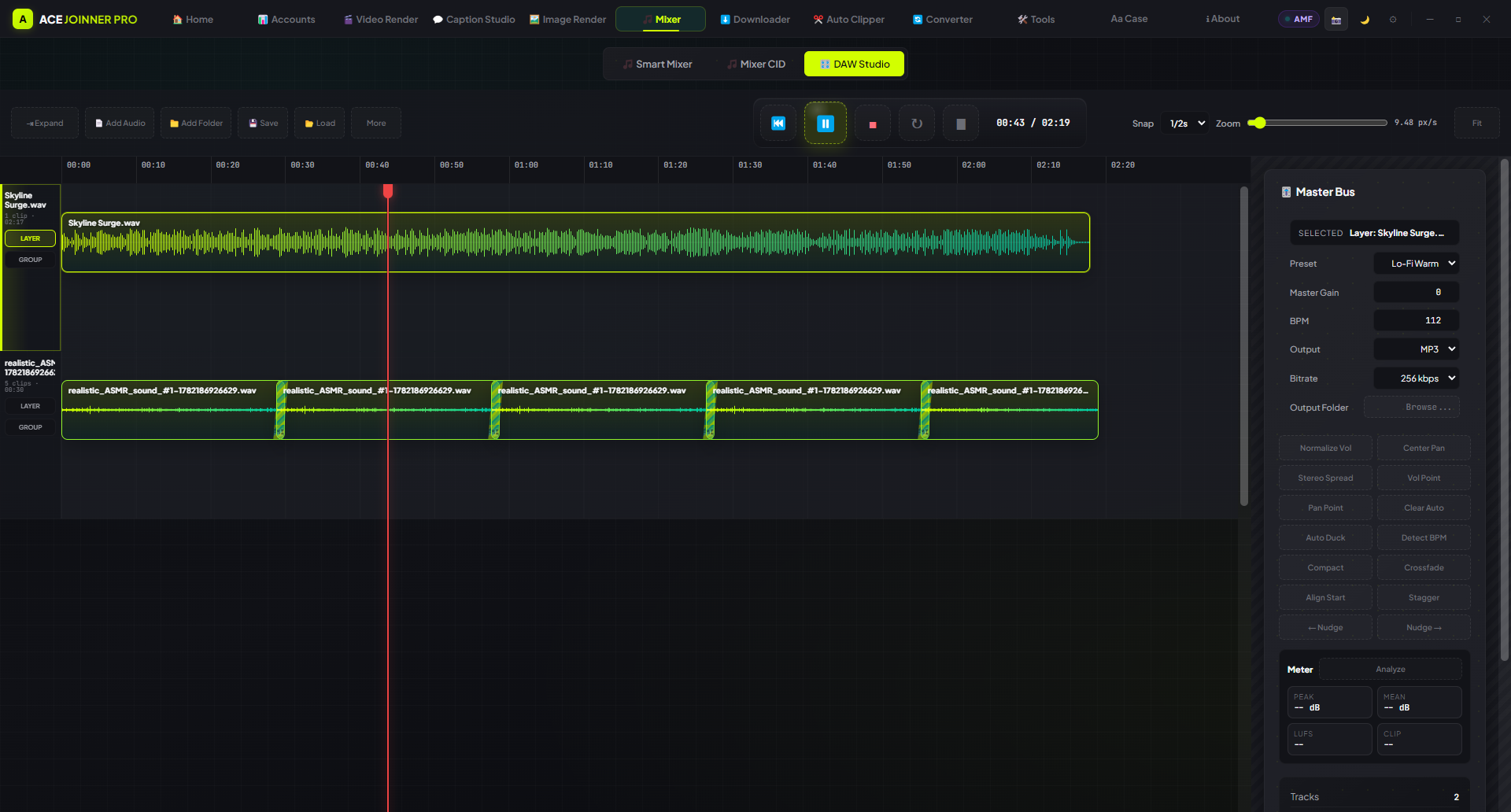
Task: Open the Snap 1/2s dropdown
Action: tap(1187, 124)
